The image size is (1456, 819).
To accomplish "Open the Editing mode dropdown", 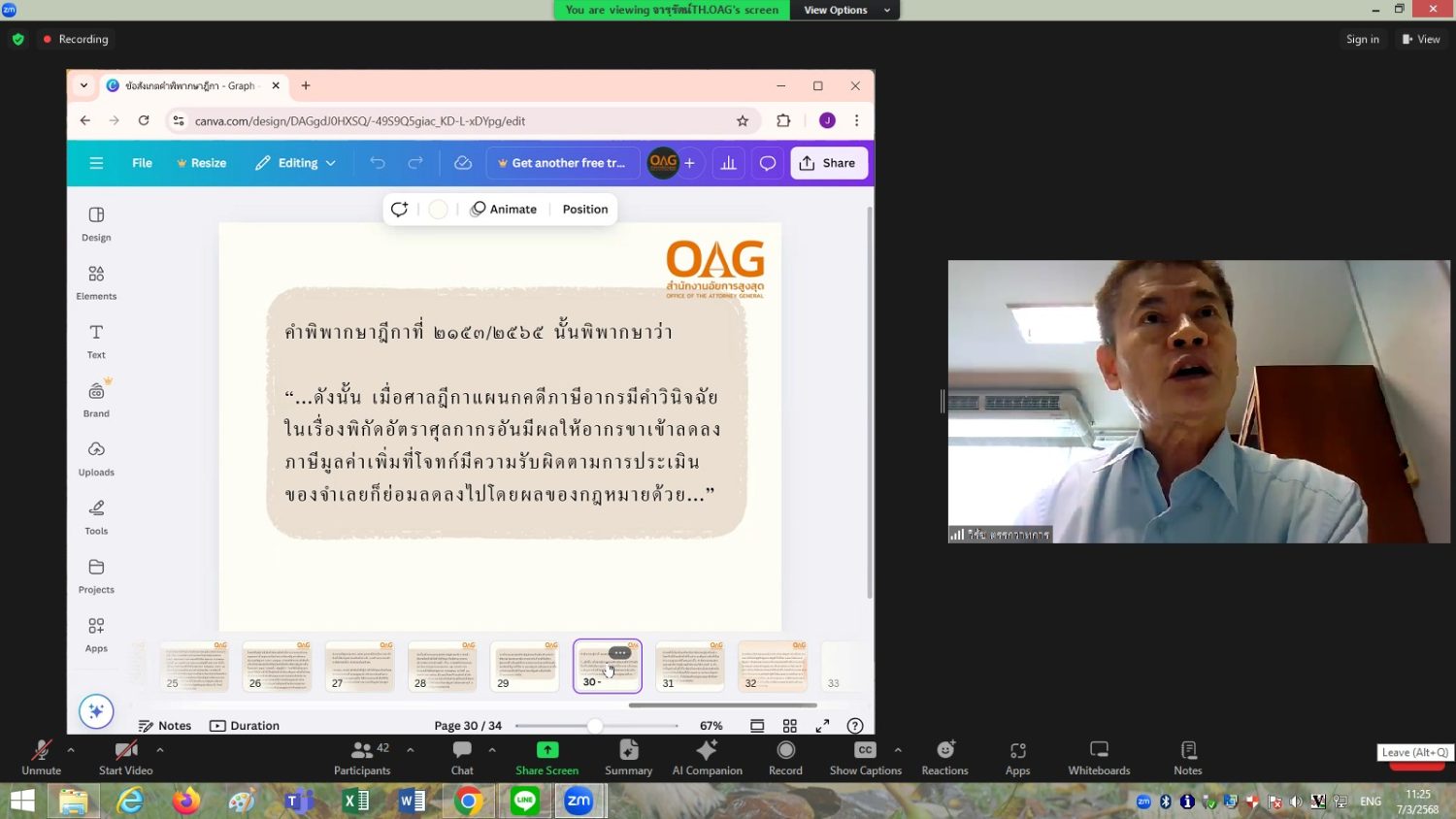I will point(296,163).
